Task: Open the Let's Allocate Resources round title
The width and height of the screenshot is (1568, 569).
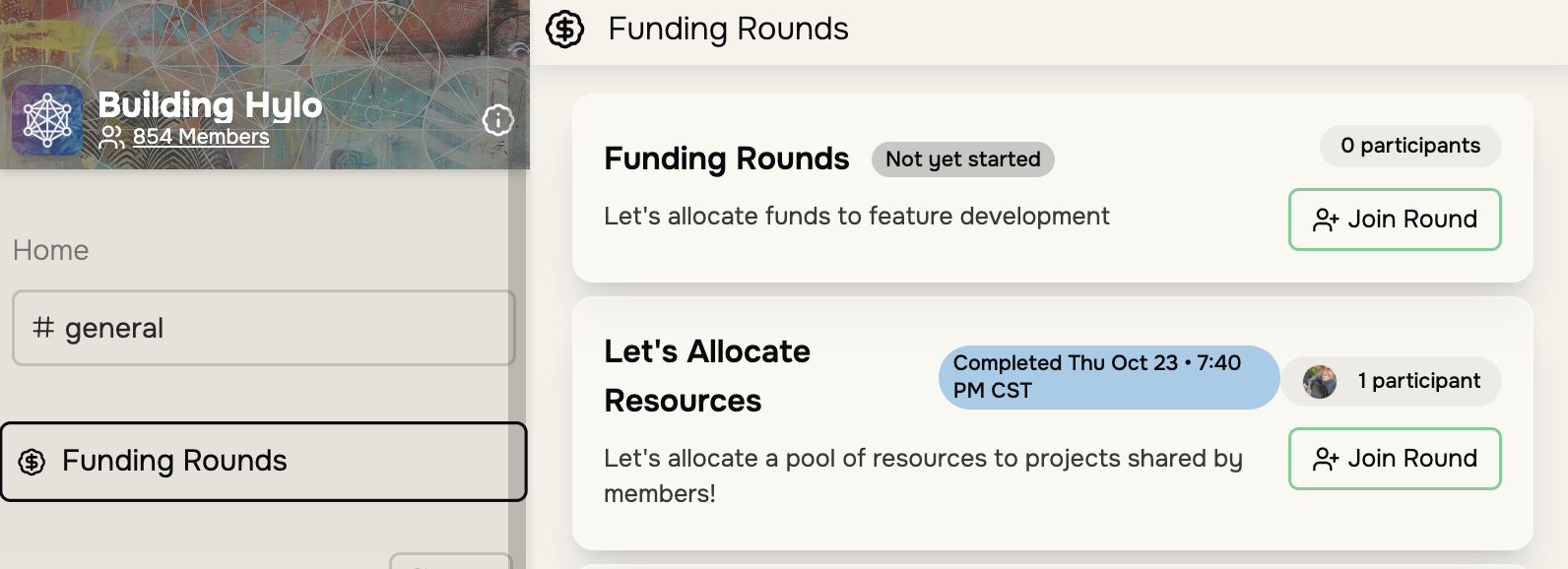Action: click(x=706, y=376)
